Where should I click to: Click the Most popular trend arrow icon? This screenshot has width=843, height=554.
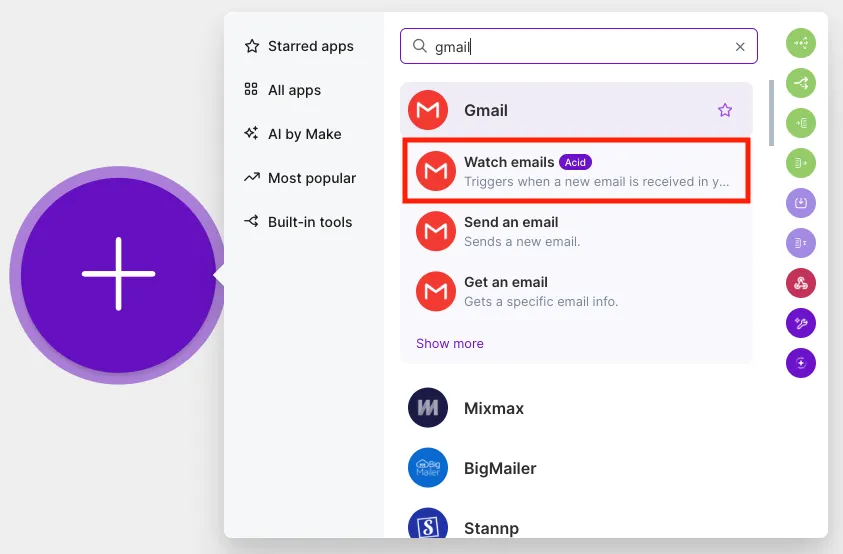252,177
